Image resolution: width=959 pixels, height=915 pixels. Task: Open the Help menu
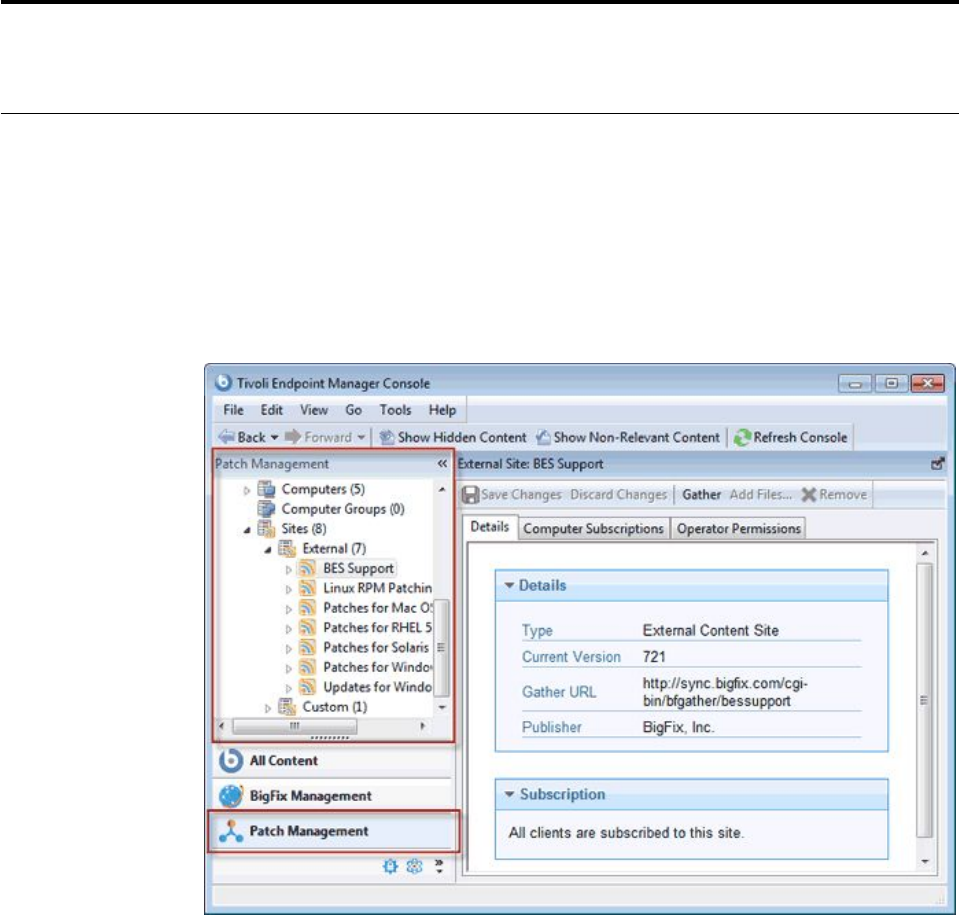(x=442, y=410)
